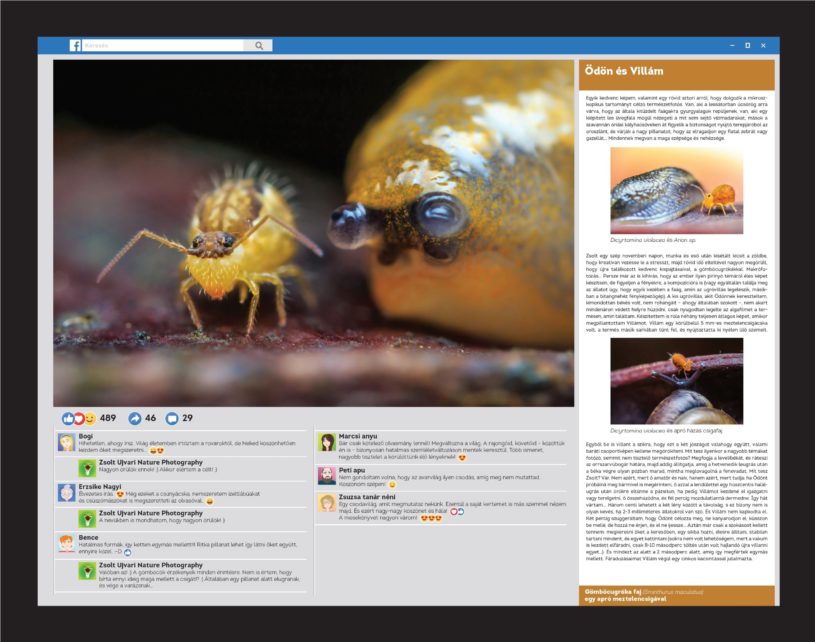The image size is (815, 642).
Task: Click Bence's profile avatar
Action: [65, 542]
